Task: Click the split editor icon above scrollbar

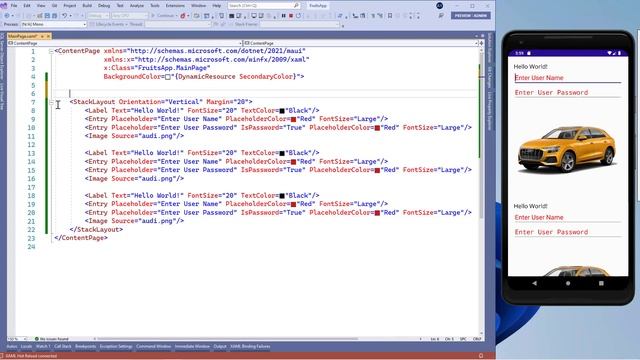Action: (481, 43)
